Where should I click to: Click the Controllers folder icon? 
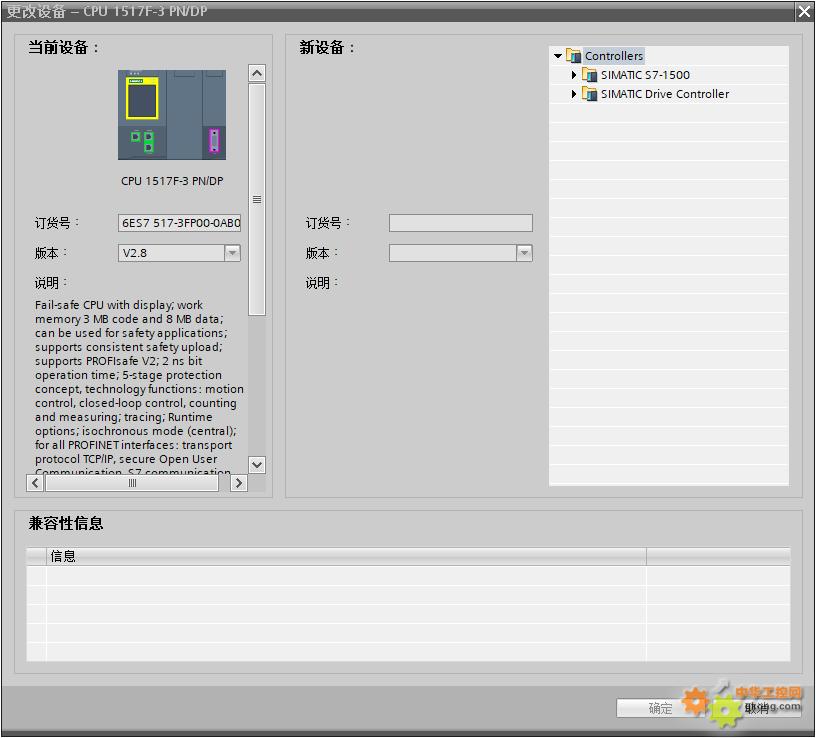pyautogui.click(x=574, y=56)
